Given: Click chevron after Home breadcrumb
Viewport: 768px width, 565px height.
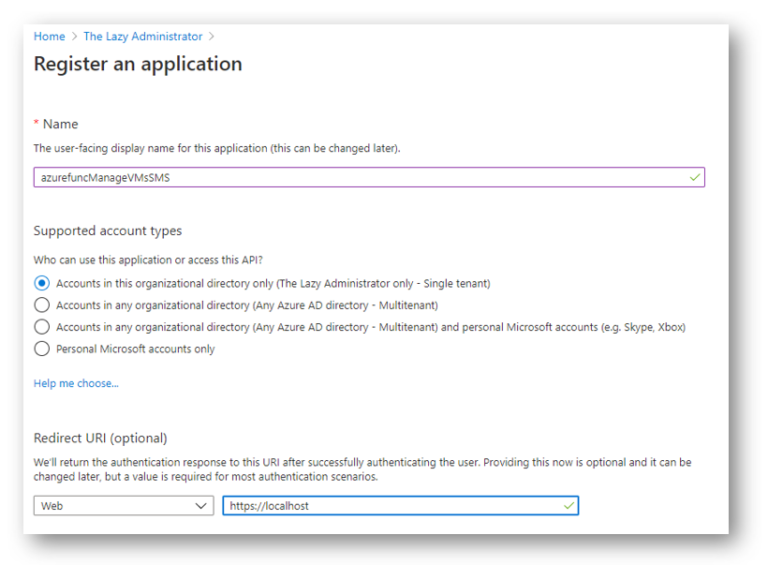Looking at the screenshot, I should tap(74, 37).
